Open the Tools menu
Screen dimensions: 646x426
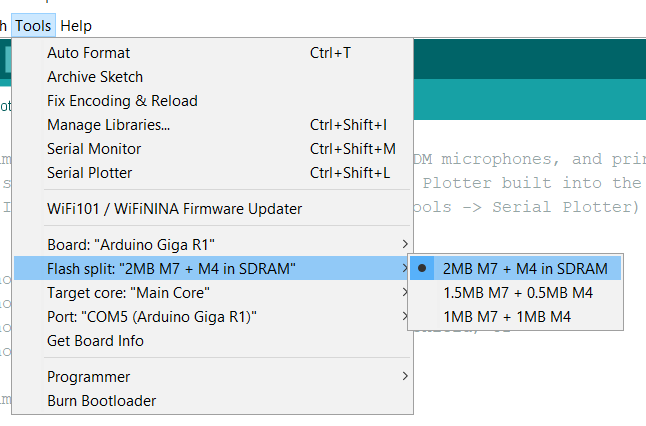(34, 25)
